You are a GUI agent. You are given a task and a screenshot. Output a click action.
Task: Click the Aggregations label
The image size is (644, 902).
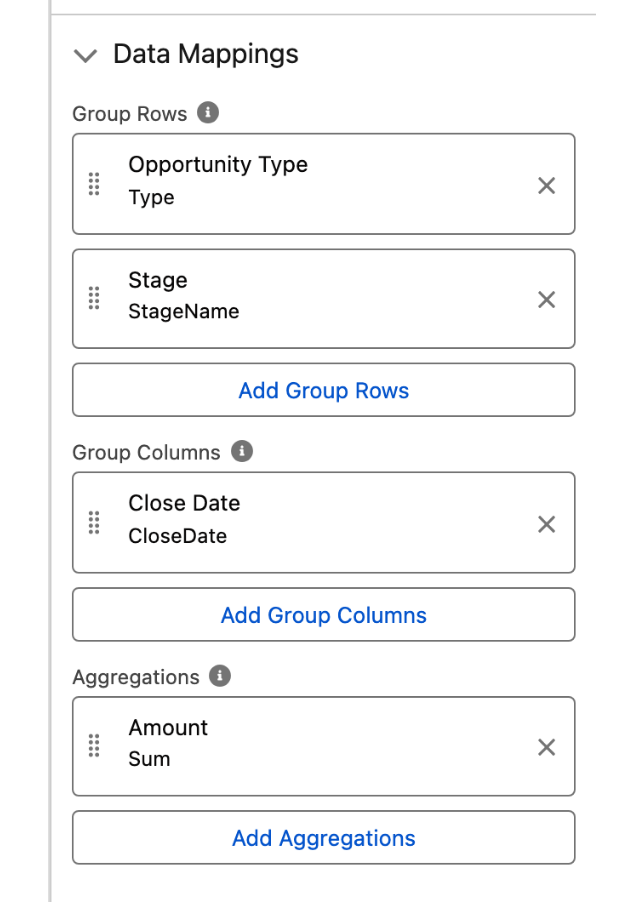[136, 677]
